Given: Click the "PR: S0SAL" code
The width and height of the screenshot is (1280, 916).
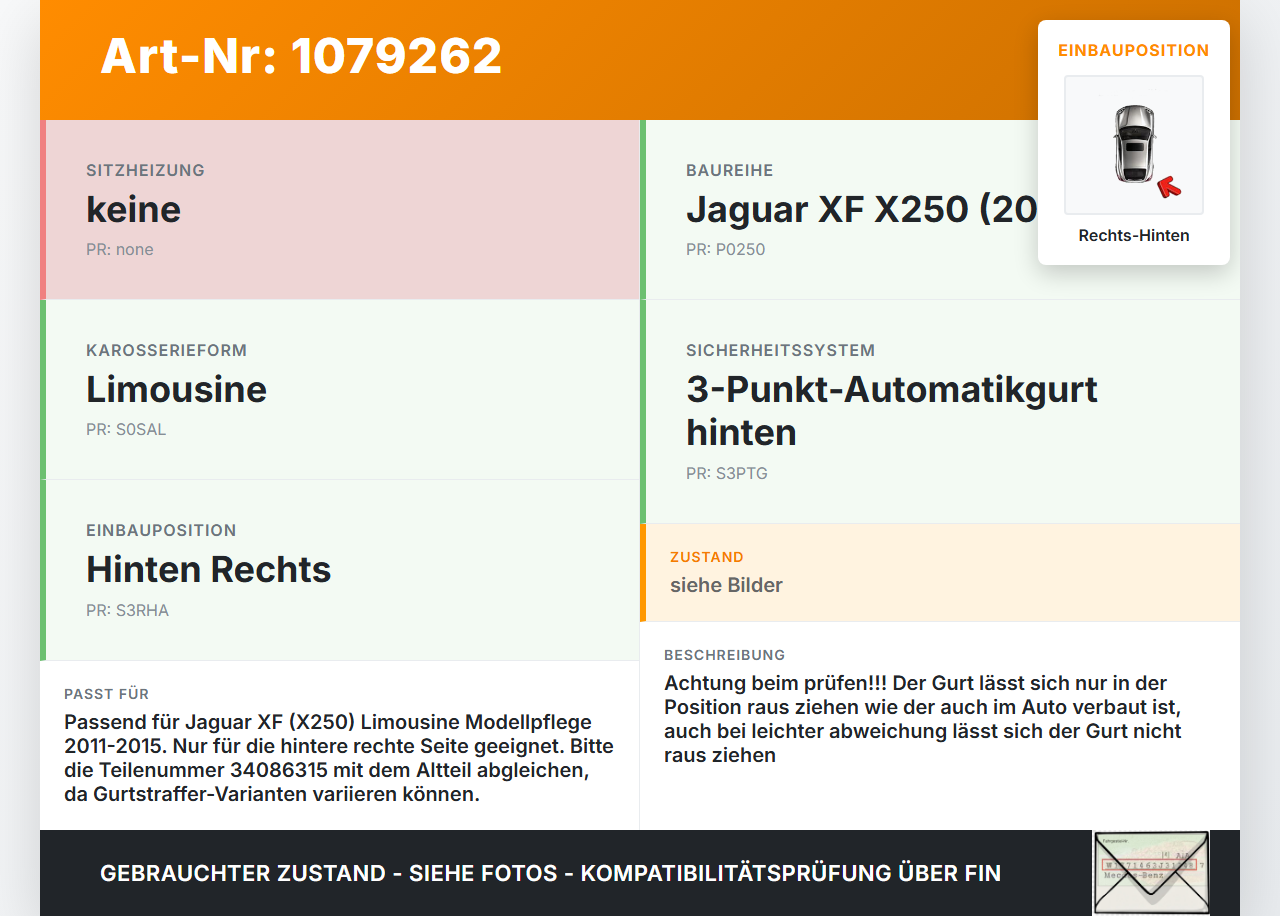Looking at the screenshot, I should click(x=126, y=430).
